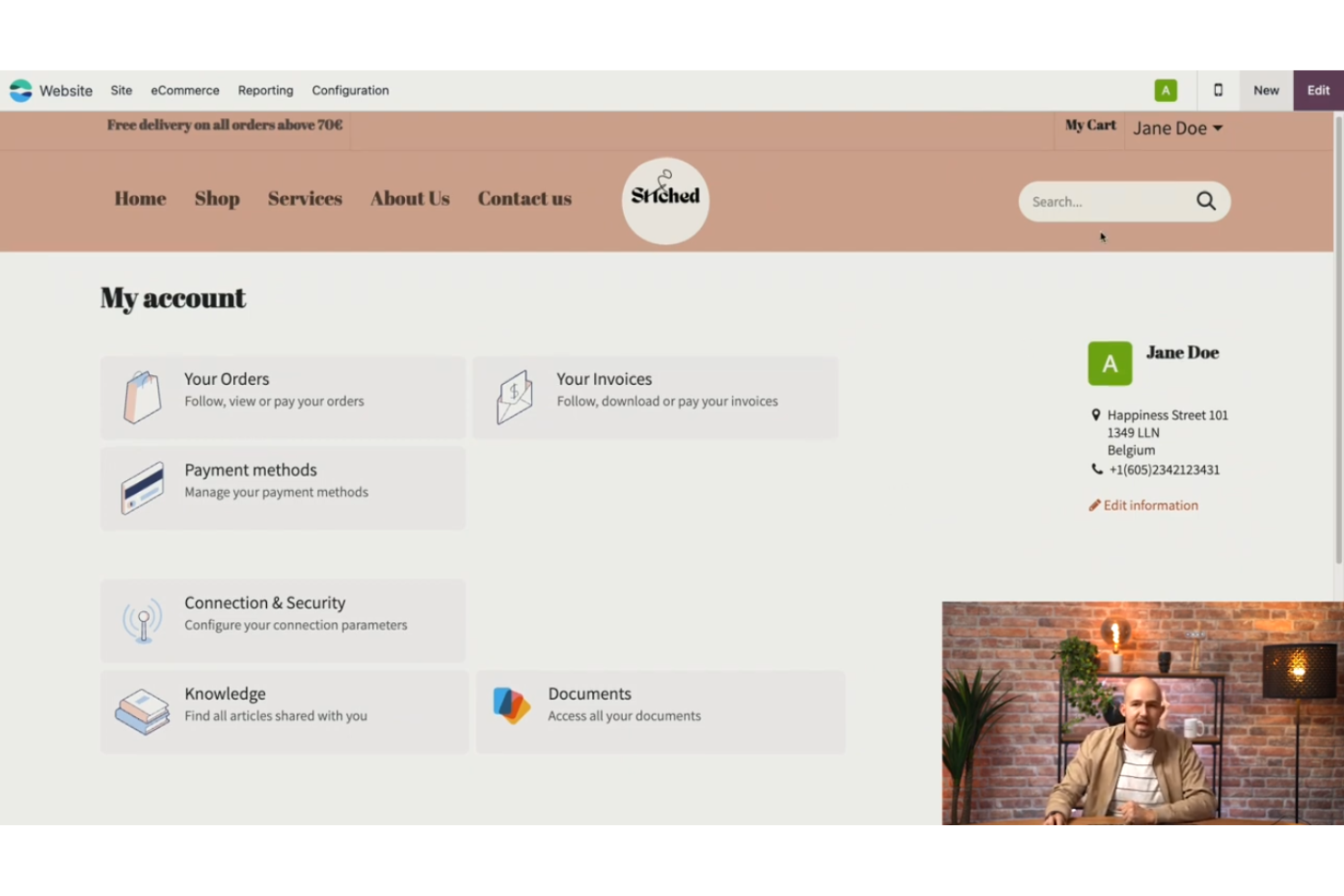Viewport: 1344px width, 896px height.
Task: Switch to mobile preview icon
Action: [1218, 91]
